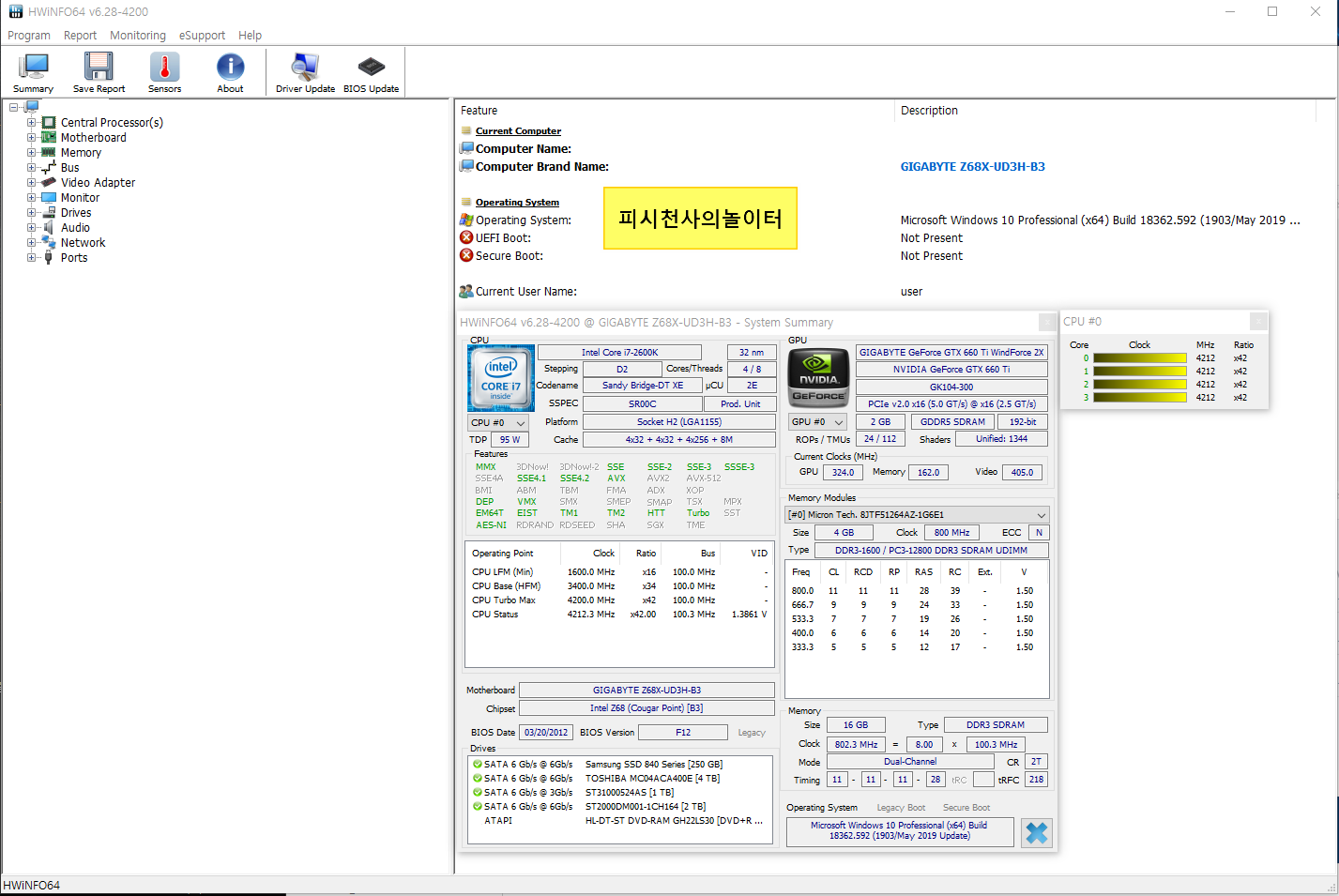Click the CPU Turbo Max row
This screenshot has width=1339, height=896.
(x=619, y=600)
